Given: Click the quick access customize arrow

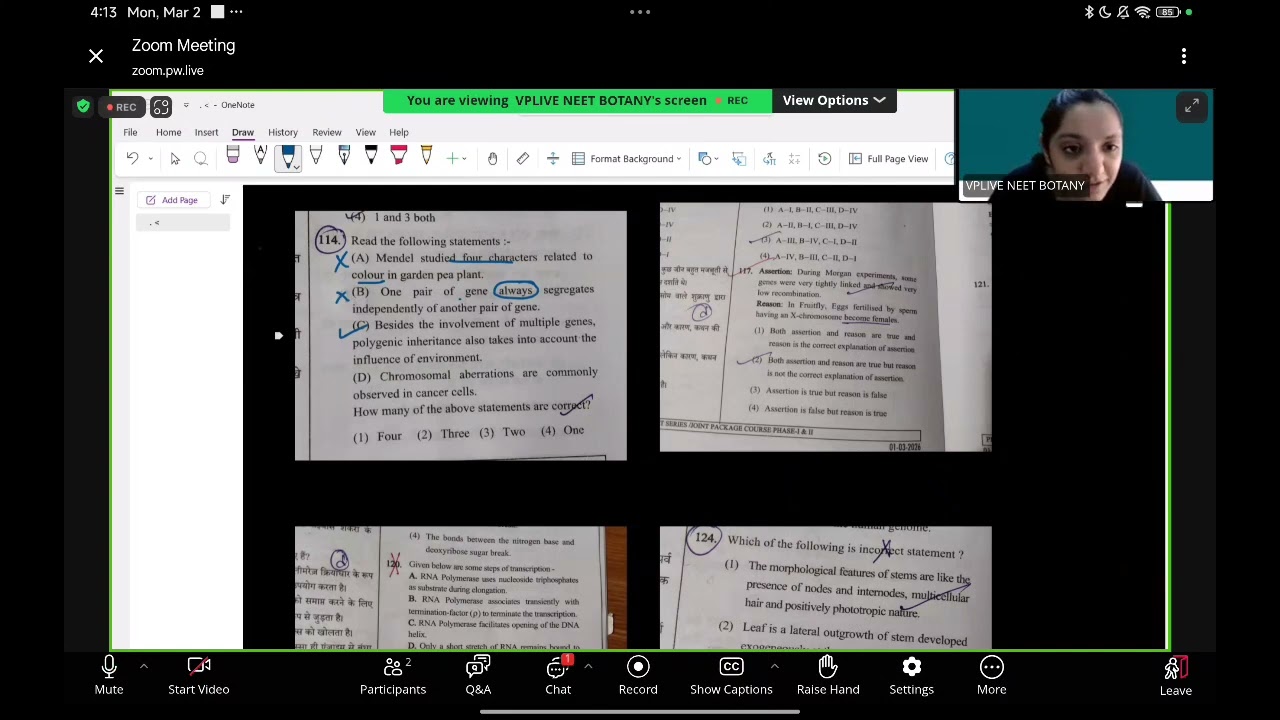Looking at the screenshot, I should click(186, 105).
